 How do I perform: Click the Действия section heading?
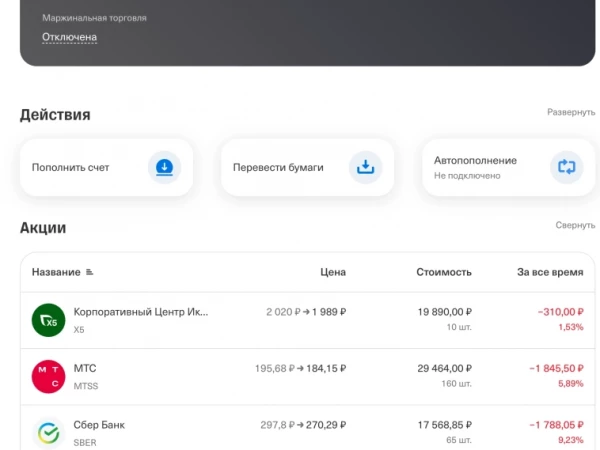click(55, 115)
